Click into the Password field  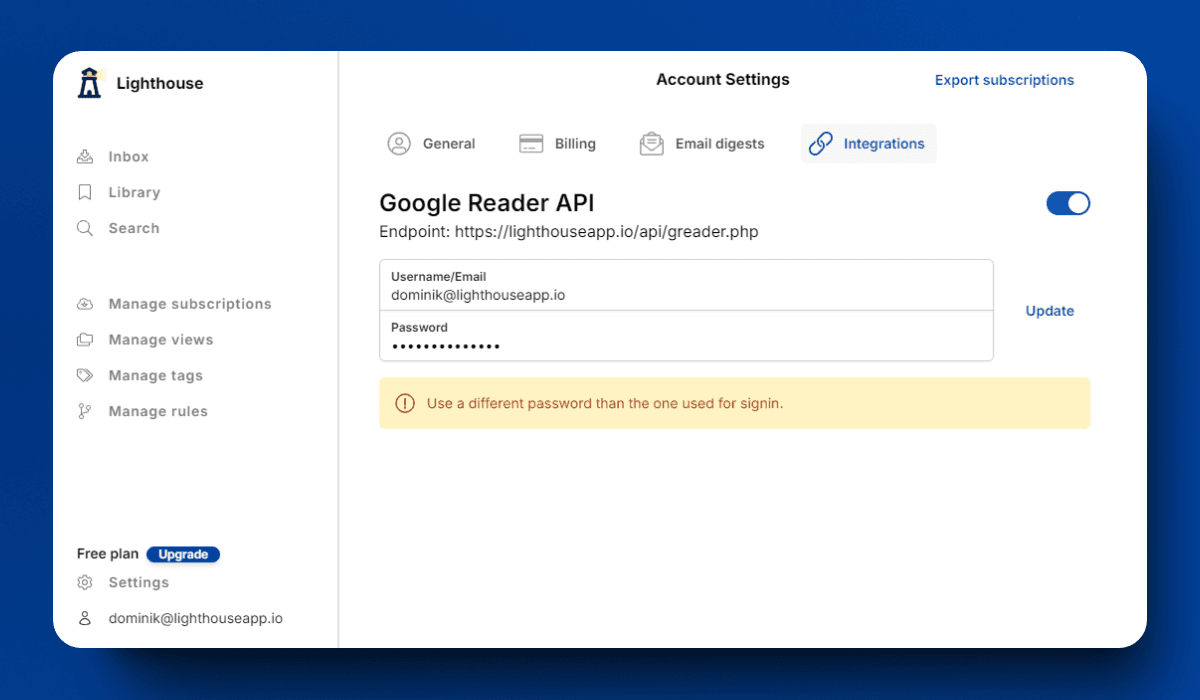[x=686, y=346]
